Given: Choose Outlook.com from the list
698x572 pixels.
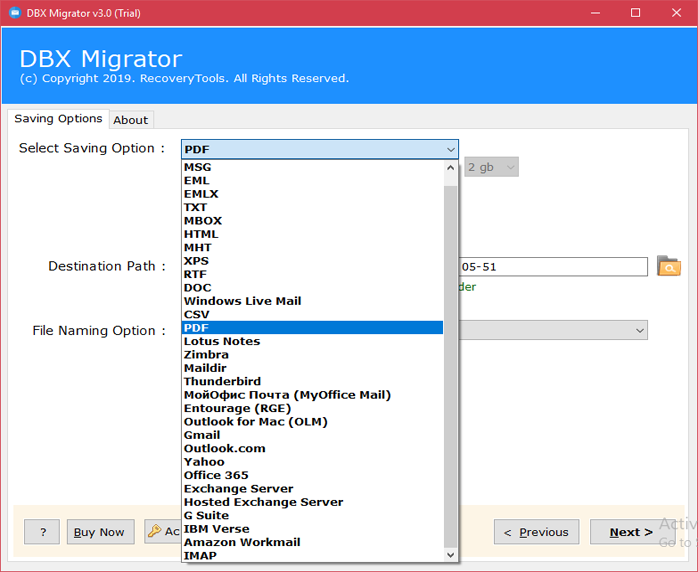Looking at the screenshot, I should click(x=312, y=448).
